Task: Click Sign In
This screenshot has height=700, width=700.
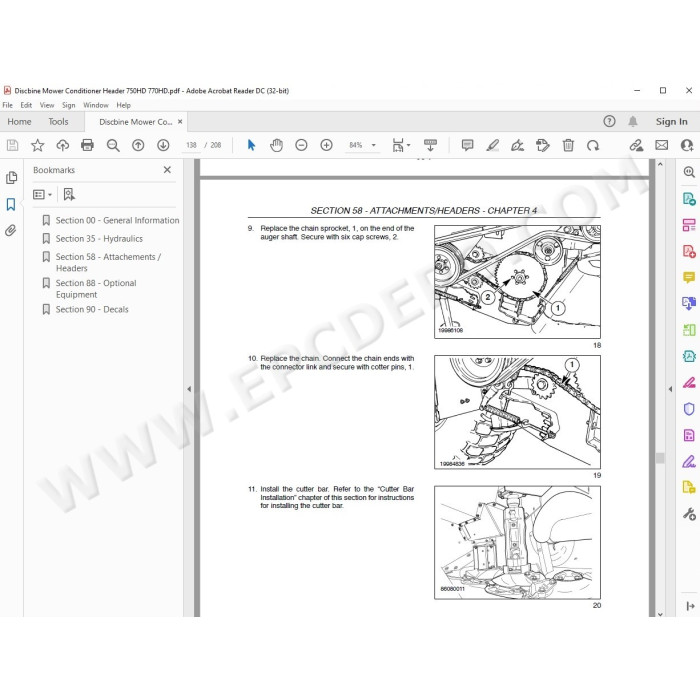Action: coord(671,121)
